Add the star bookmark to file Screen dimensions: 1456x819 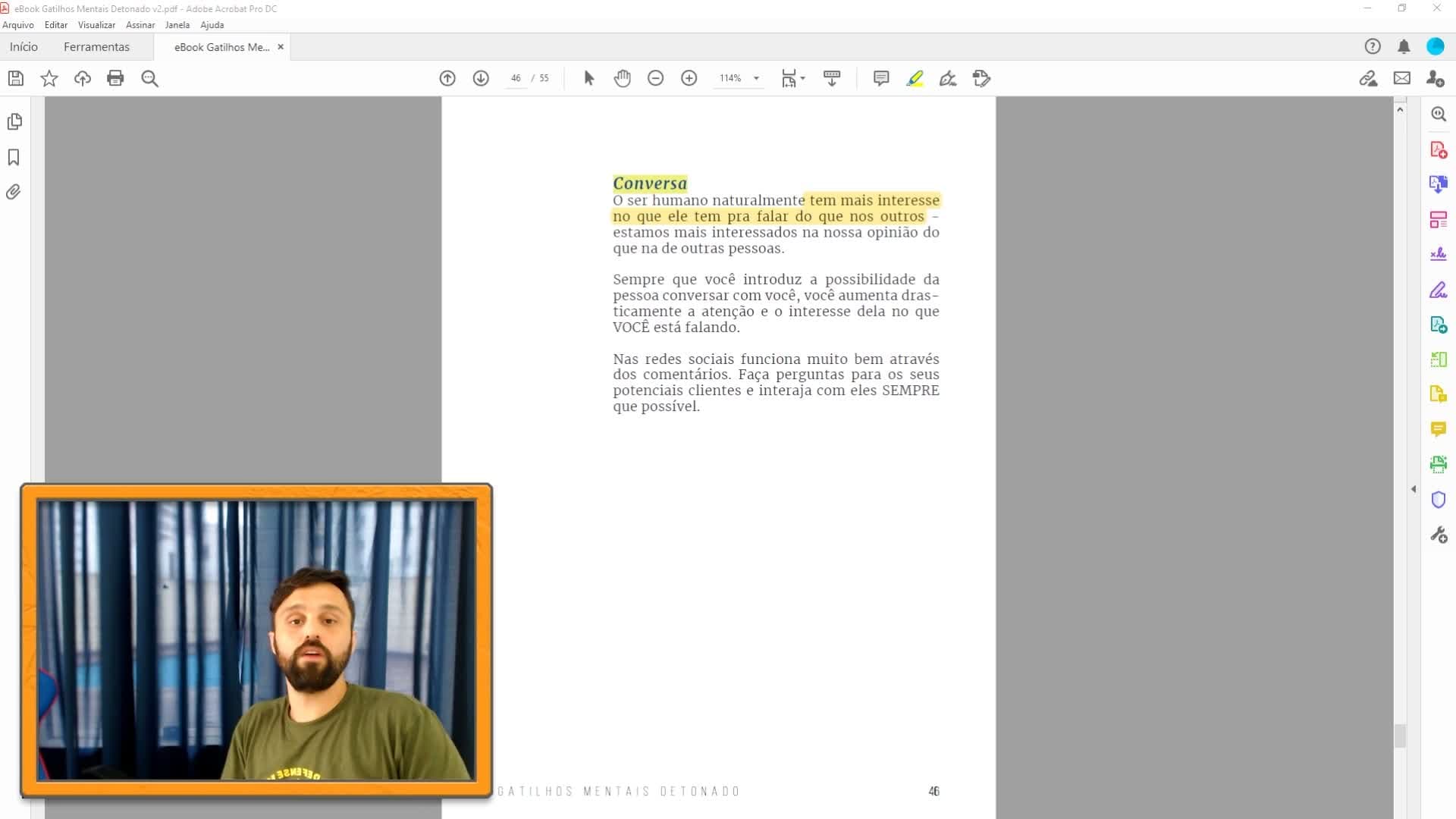[49, 78]
